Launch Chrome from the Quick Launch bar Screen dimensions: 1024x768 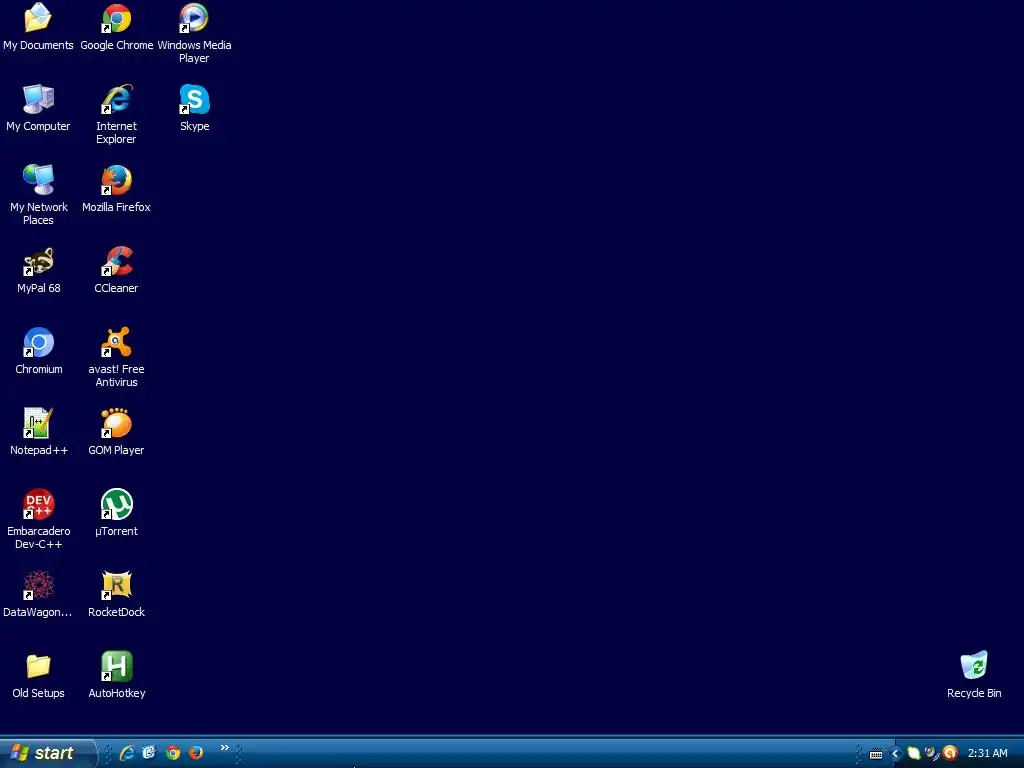[173, 753]
